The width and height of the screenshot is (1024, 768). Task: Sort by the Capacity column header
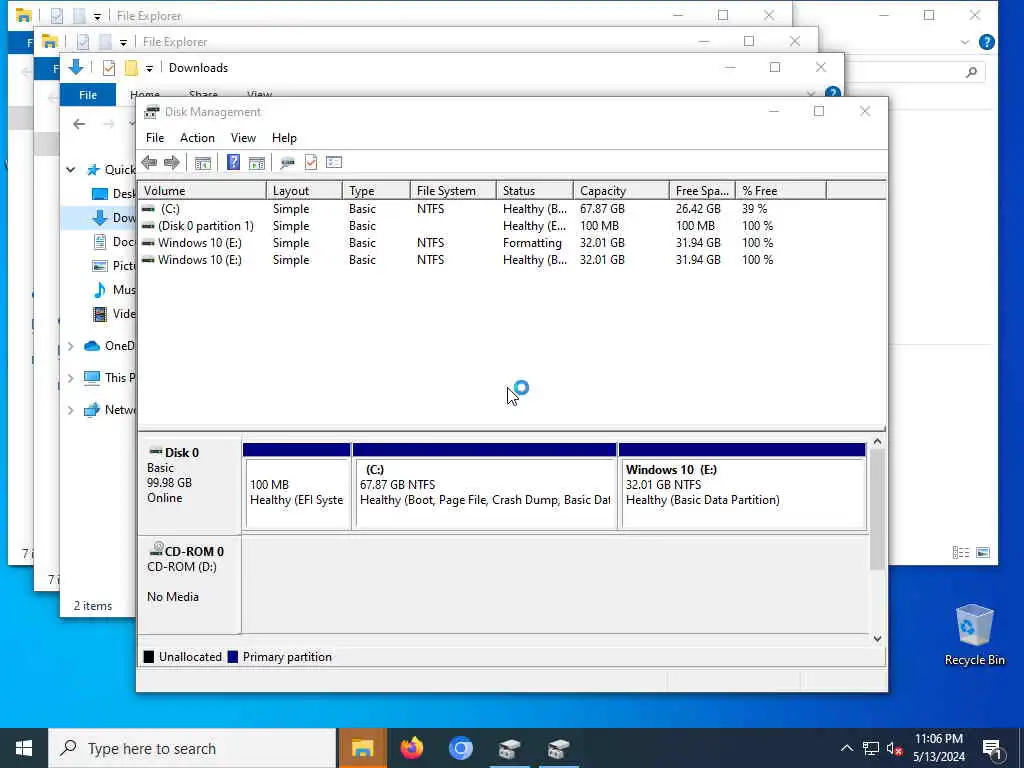[621, 191]
